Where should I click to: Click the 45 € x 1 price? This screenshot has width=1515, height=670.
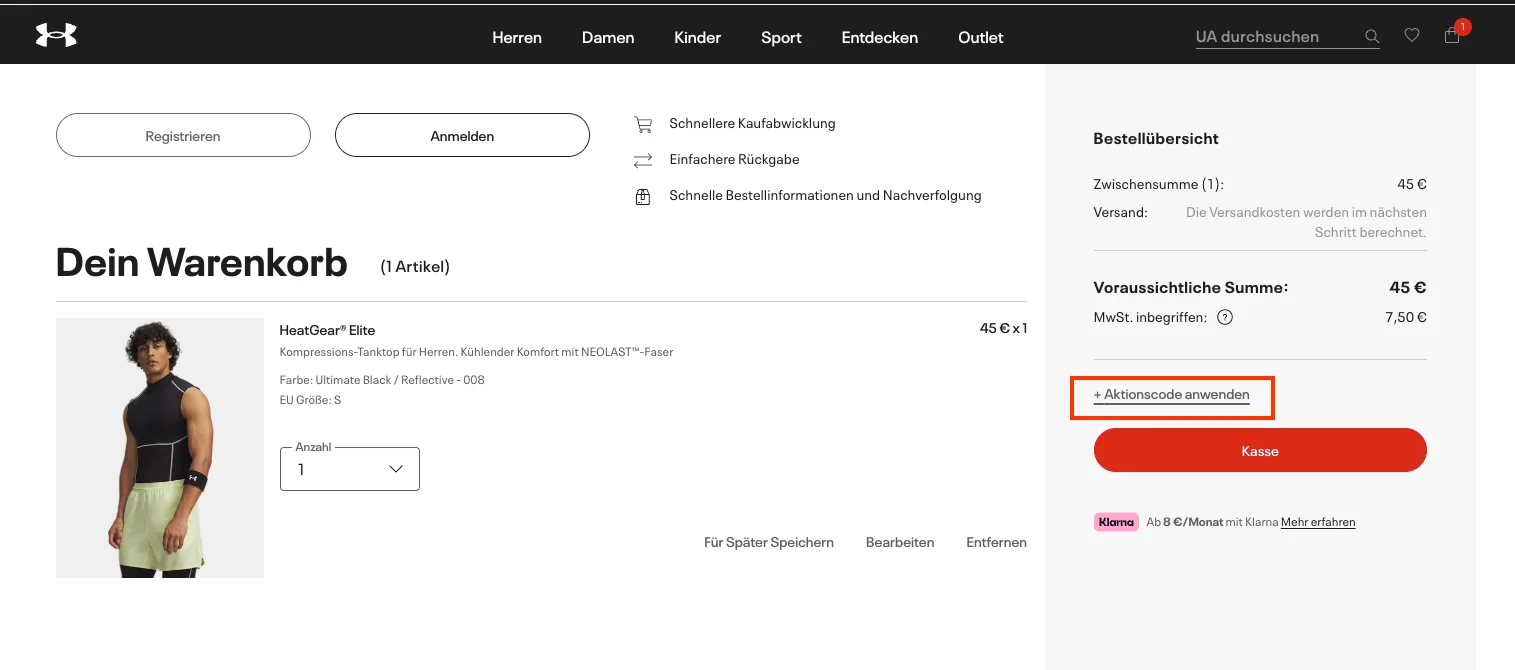[1003, 328]
